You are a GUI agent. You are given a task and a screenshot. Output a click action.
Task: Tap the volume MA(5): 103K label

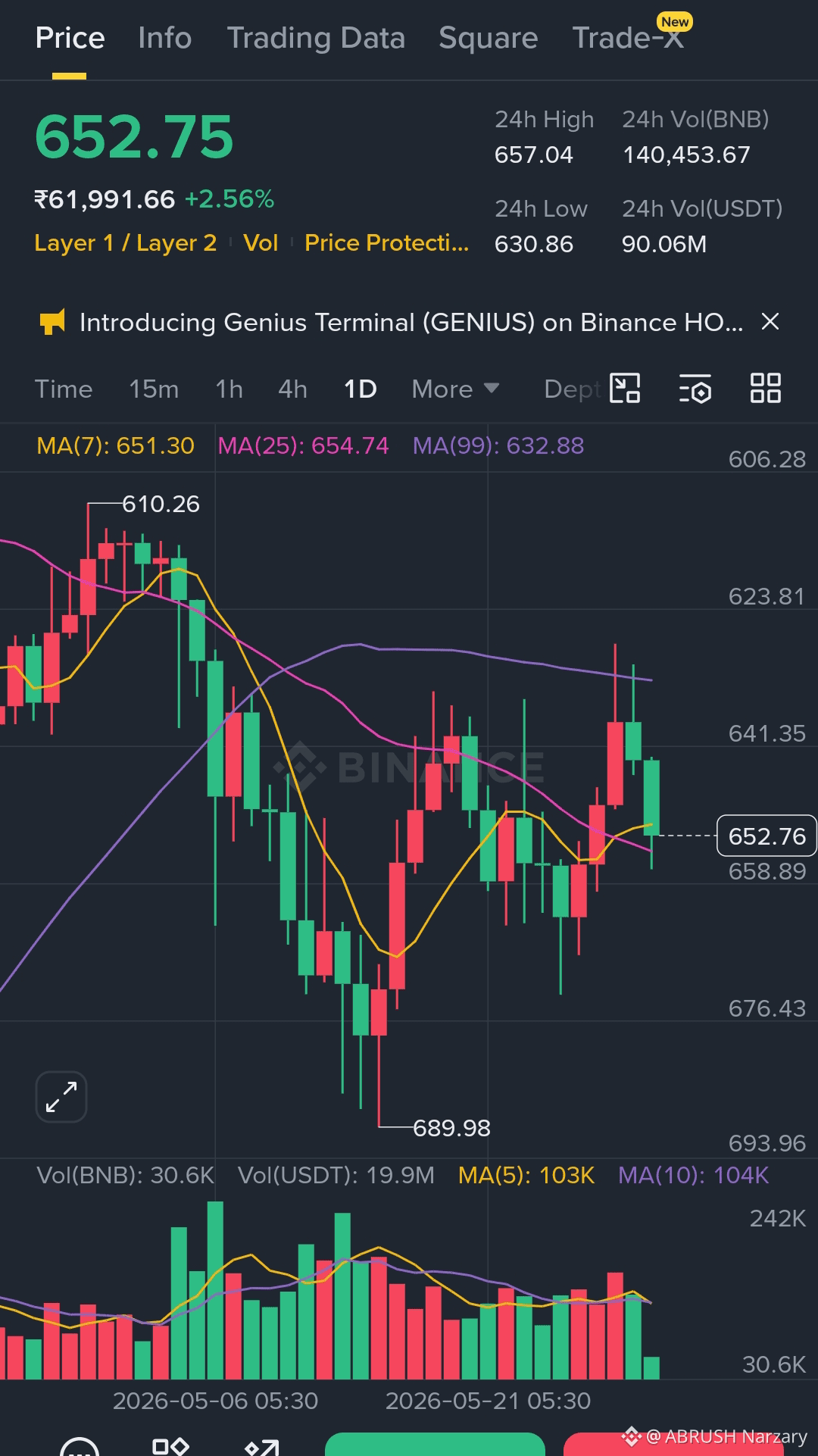tap(526, 1175)
